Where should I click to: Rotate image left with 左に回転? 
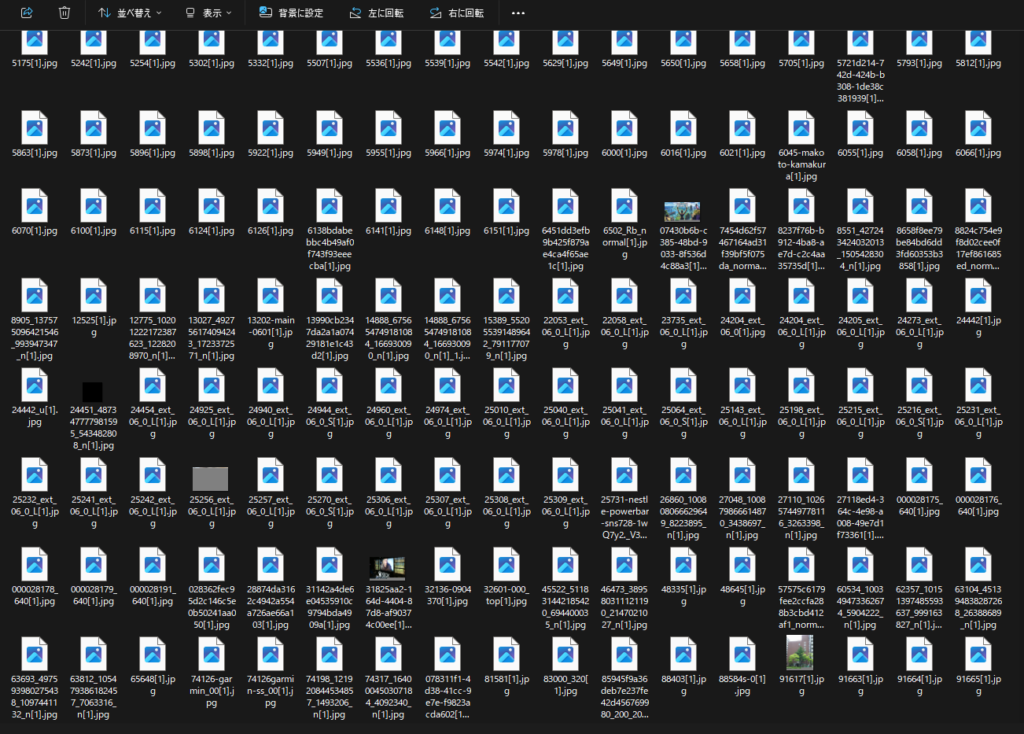click(376, 13)
